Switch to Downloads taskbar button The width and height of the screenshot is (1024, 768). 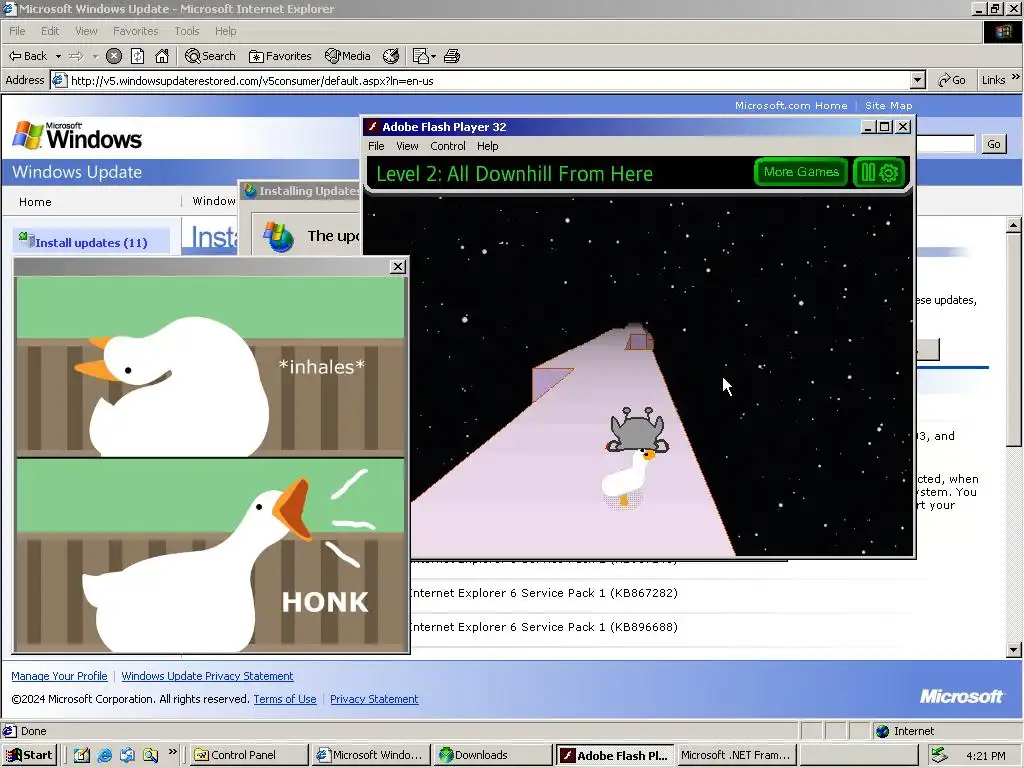pyautogui.click(x=492, y=755)
